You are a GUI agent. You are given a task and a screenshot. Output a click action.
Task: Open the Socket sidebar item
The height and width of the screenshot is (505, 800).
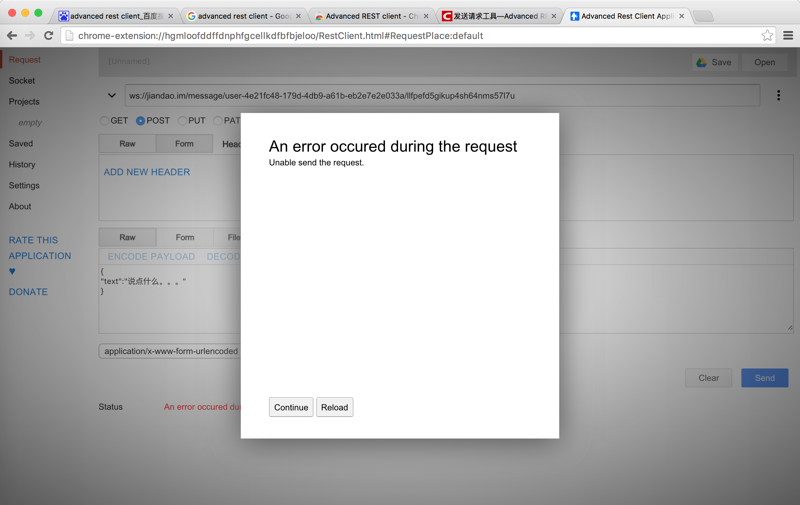[22, 81]
